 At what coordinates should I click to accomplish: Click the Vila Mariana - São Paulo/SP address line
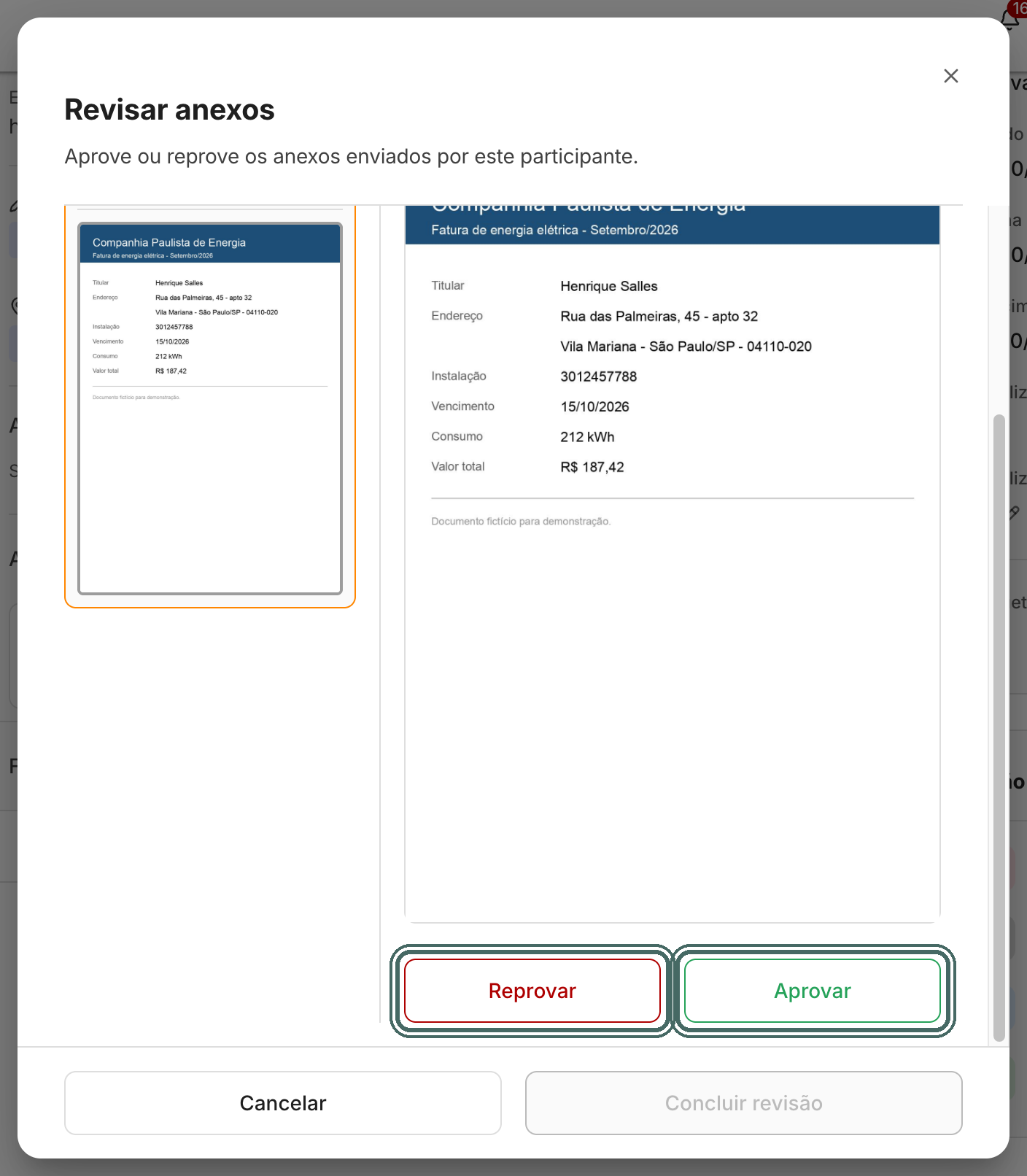(686, 347)
